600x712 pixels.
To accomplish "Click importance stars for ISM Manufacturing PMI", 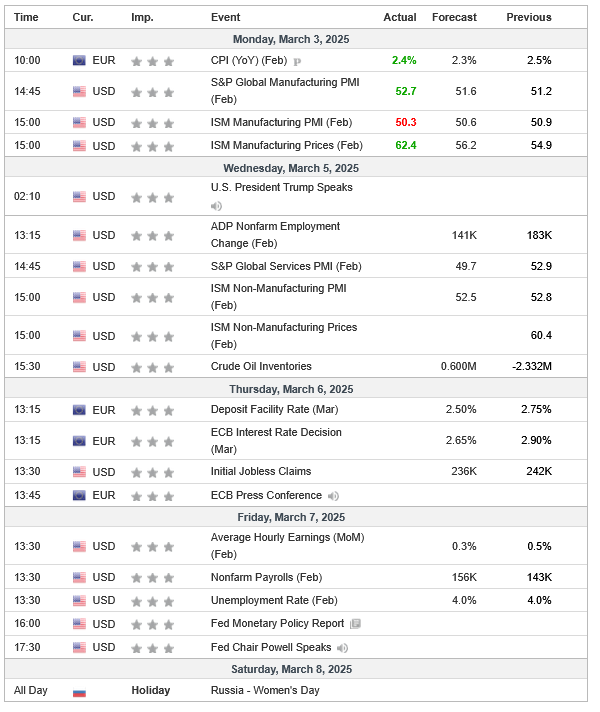I will pos(153,124).
